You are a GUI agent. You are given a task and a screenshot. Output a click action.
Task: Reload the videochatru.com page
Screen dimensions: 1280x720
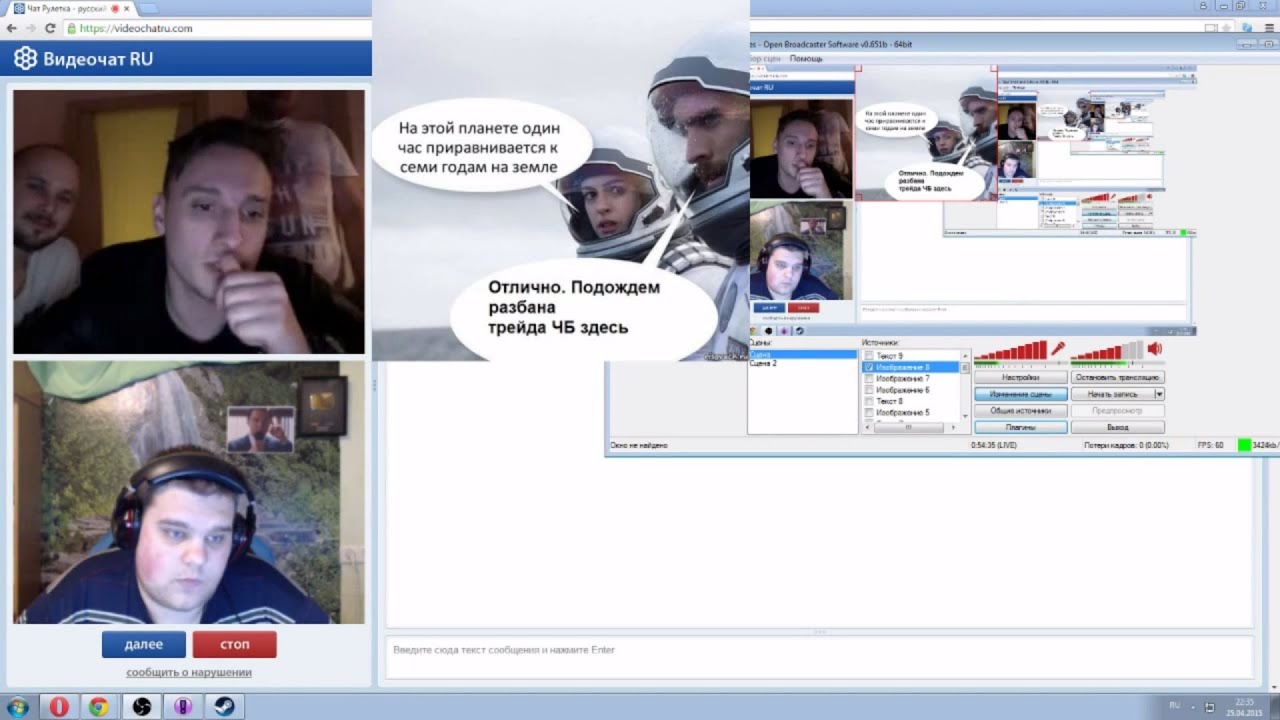[49, 28]
